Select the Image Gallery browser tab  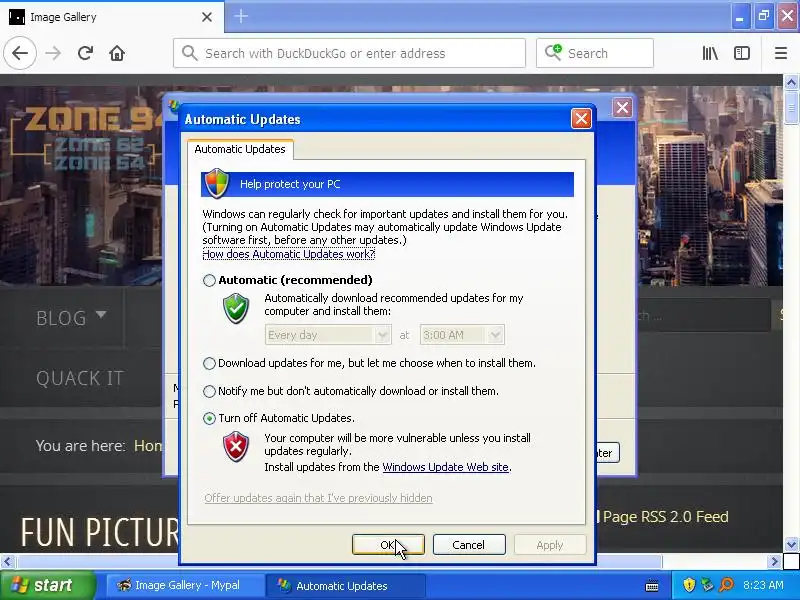tap(112, 17)
